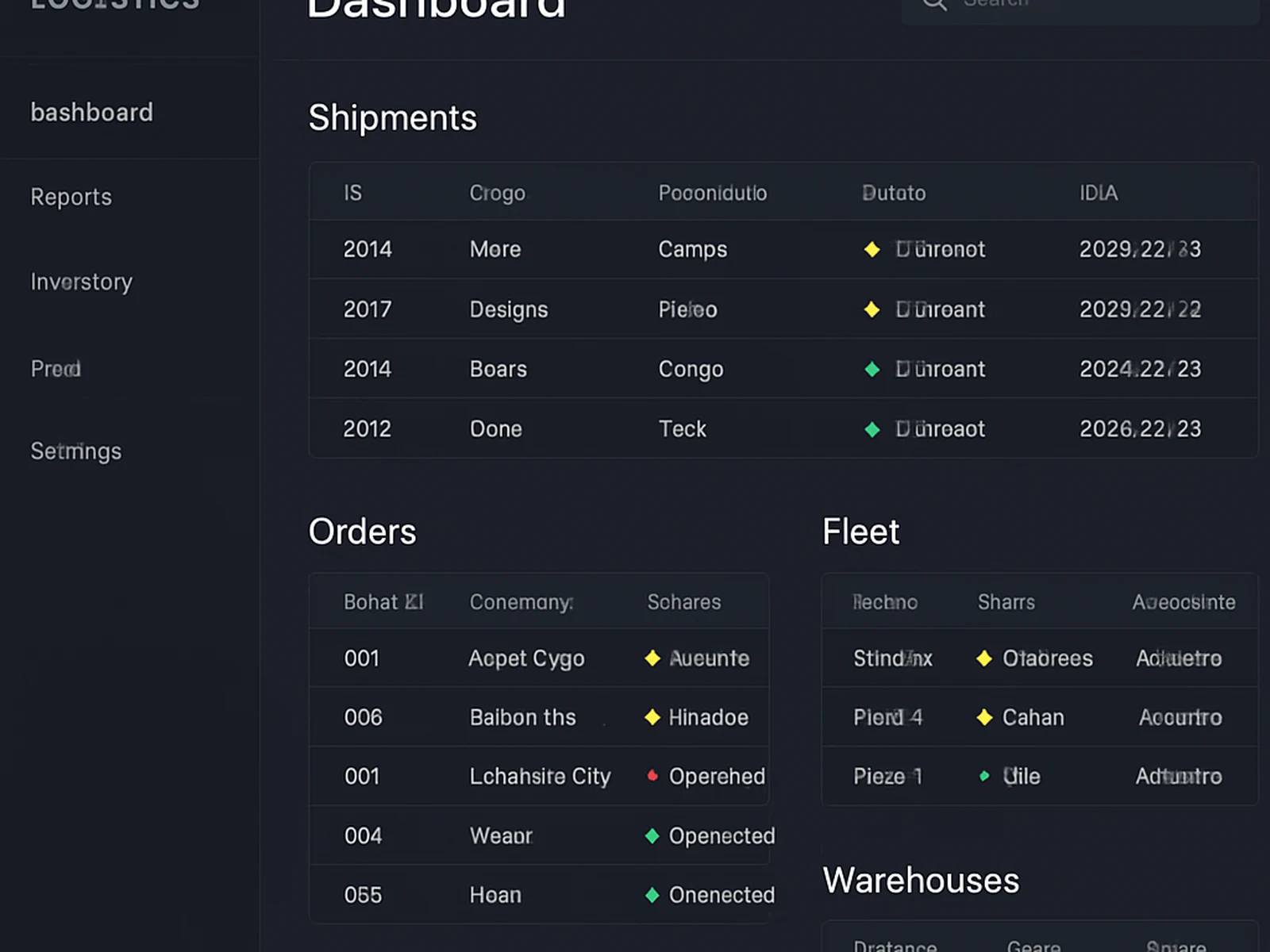Go to Inverstory in the sidebar

point(82,282)
